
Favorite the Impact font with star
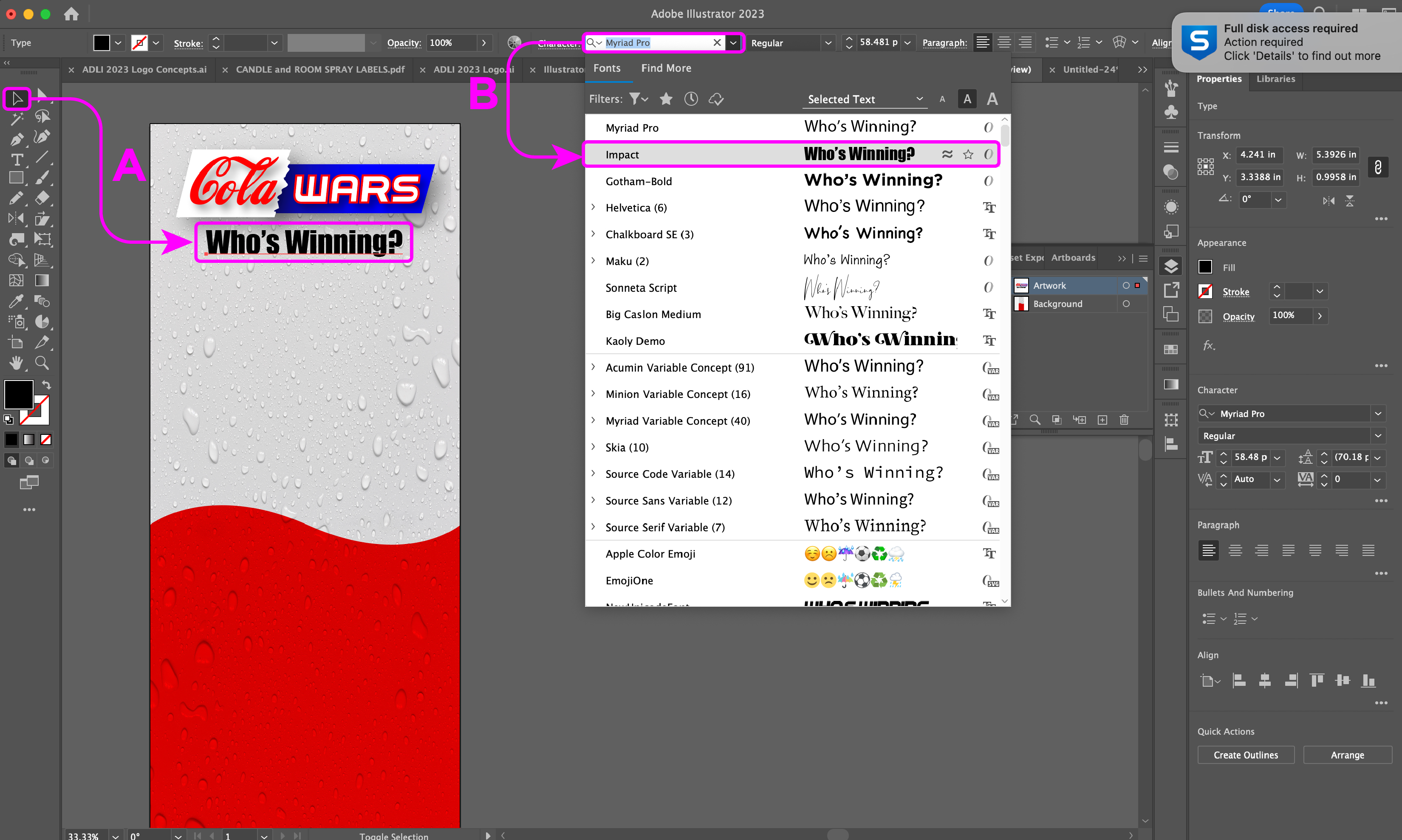(968, 155)
